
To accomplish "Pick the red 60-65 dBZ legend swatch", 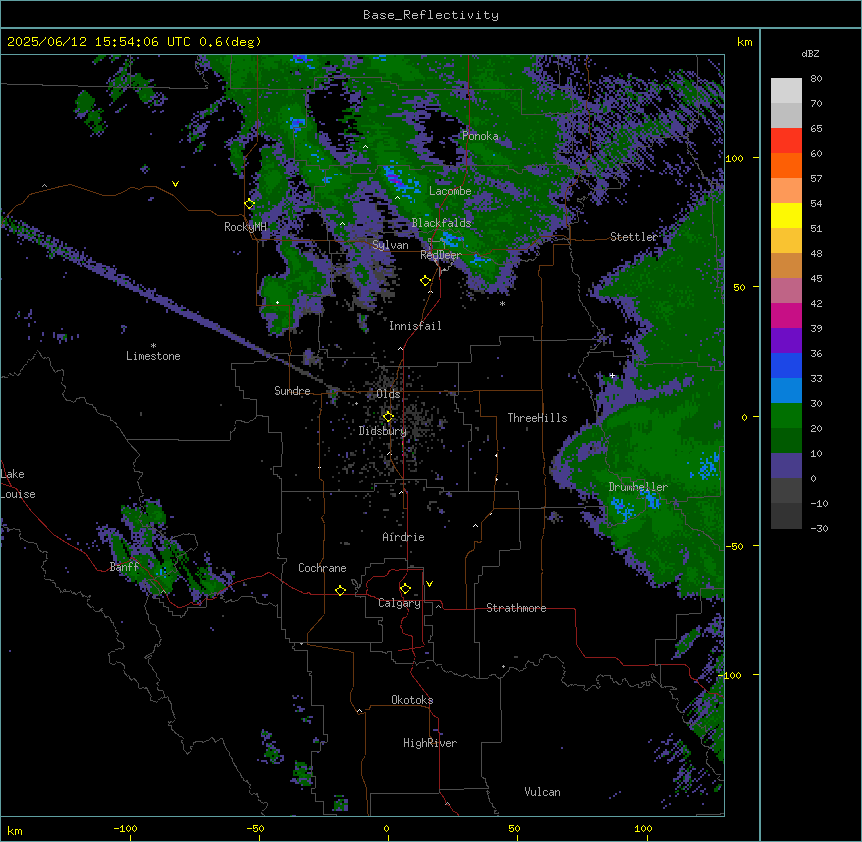I will tap(786, 141).
